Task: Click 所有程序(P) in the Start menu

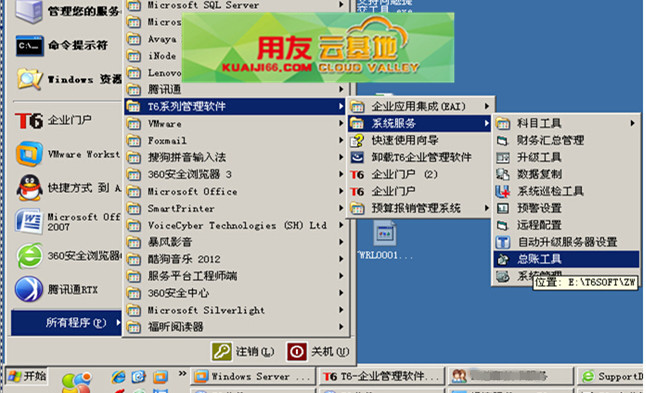Action: tap(66, 323)
